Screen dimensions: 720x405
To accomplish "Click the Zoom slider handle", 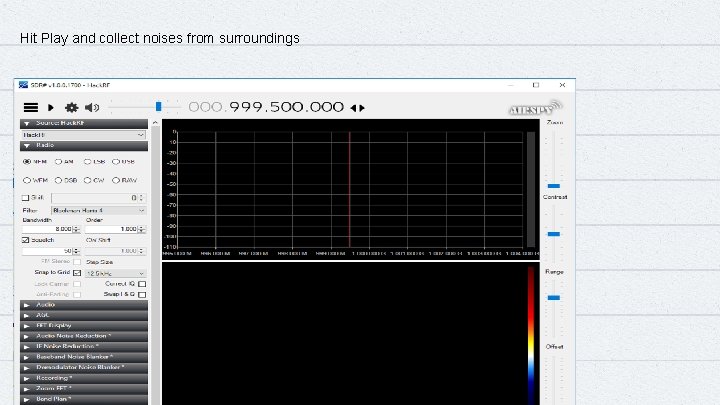I will click(554, 186).
